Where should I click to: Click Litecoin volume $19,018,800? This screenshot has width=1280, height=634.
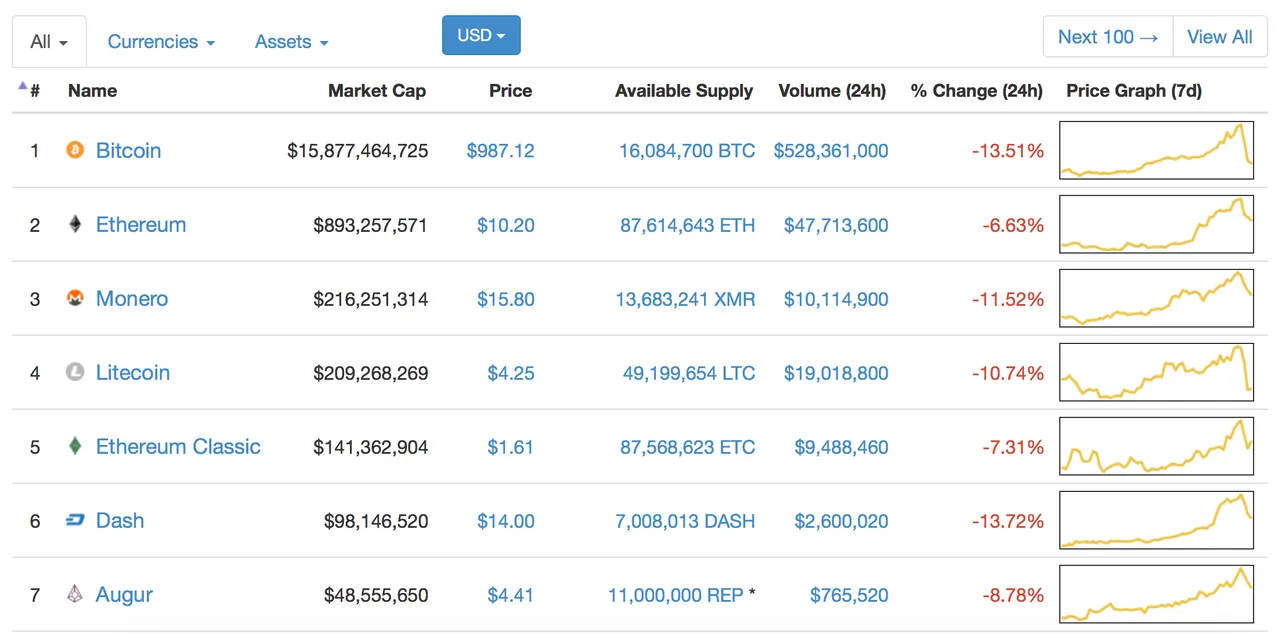click(836, 373)
